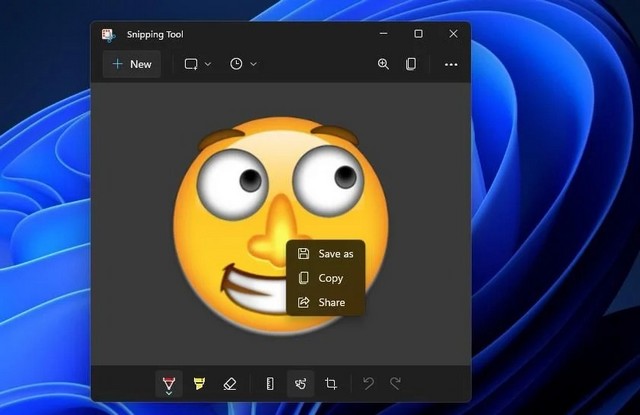Image resolution: width=640 pixels, height=415 pixels.
Task: Select the Ballpoint pen tool
Action: pyautogui.click(x=168, y=381)
